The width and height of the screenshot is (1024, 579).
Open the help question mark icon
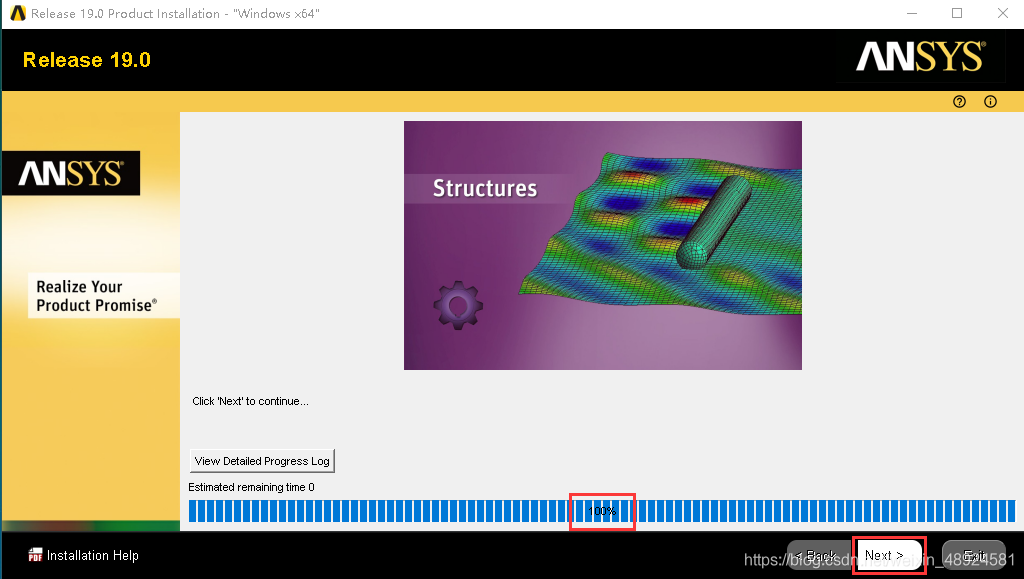click(959, 101)
